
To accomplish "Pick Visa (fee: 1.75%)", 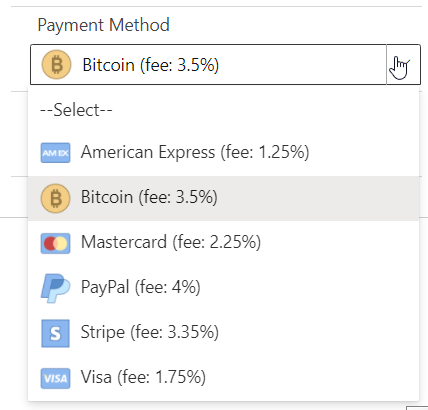I will point(223,378).
